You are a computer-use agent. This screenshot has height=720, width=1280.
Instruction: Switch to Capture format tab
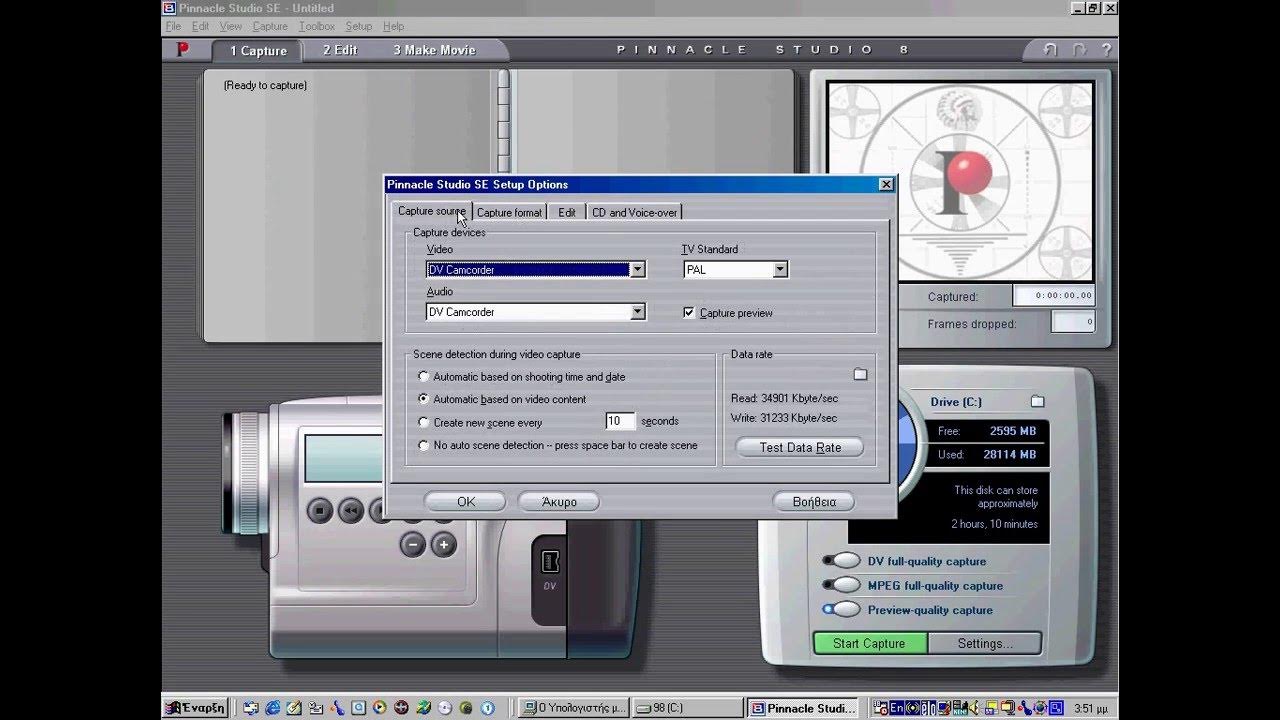(509, 212)
